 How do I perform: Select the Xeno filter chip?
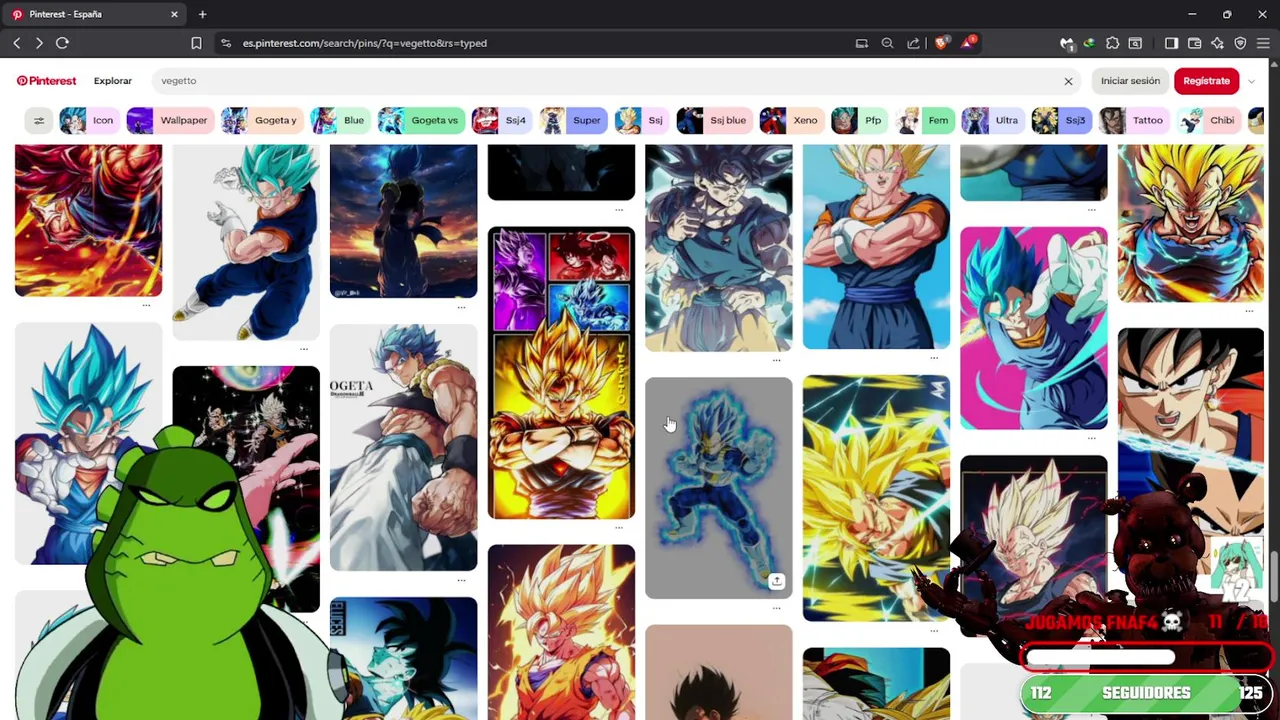[791, 120]
